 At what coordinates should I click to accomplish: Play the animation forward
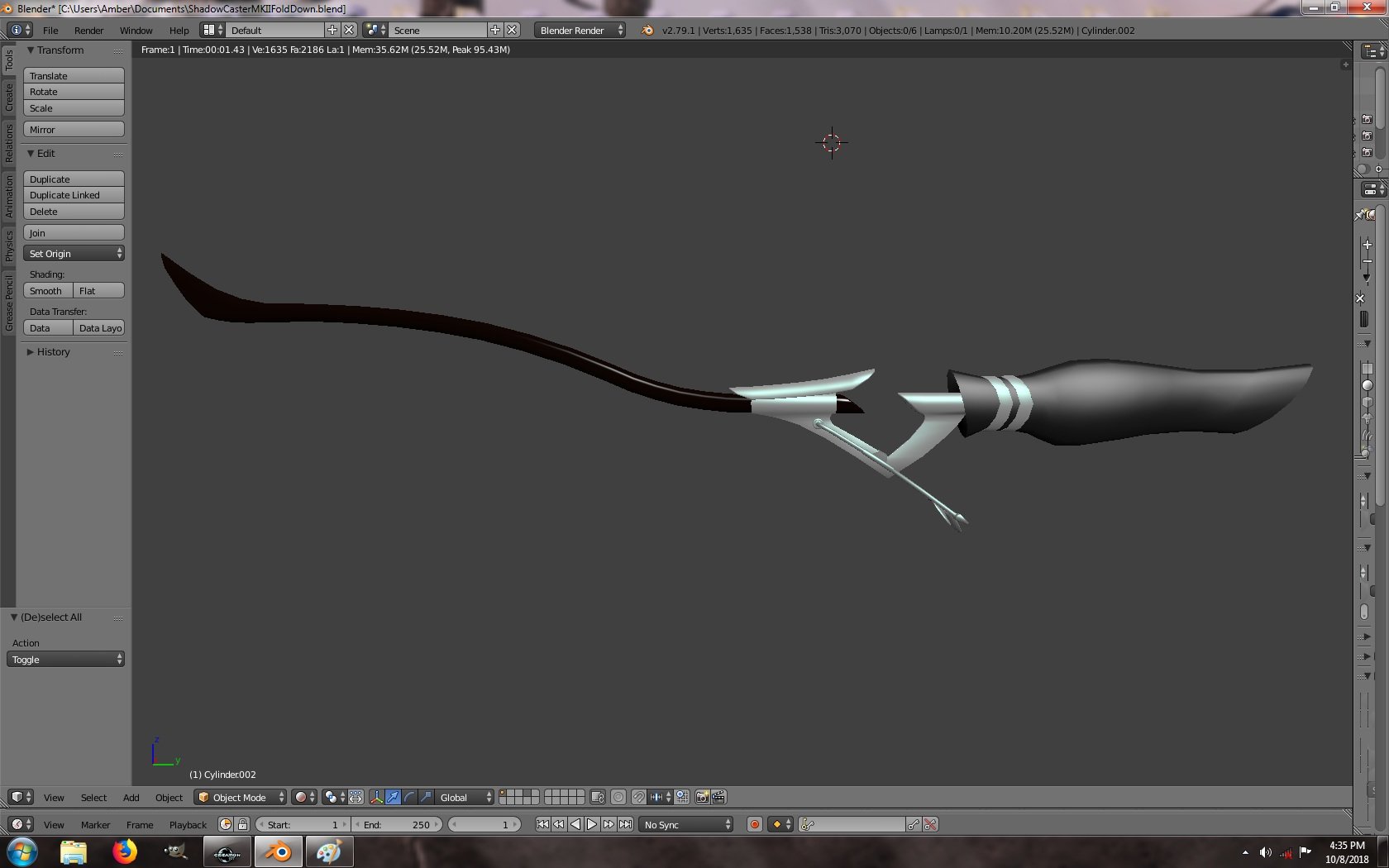[x=592, y=824]
